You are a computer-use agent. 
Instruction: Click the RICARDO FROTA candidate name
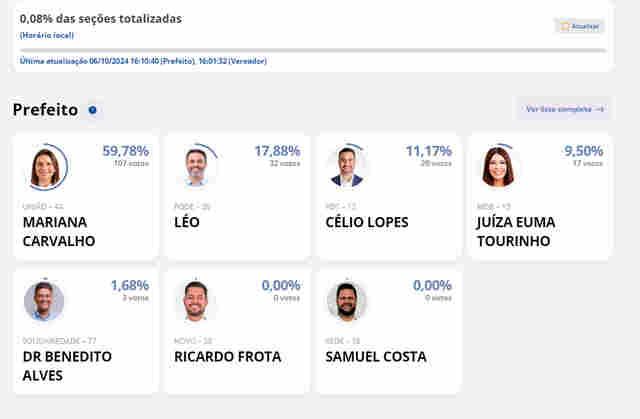pos(228,357)
